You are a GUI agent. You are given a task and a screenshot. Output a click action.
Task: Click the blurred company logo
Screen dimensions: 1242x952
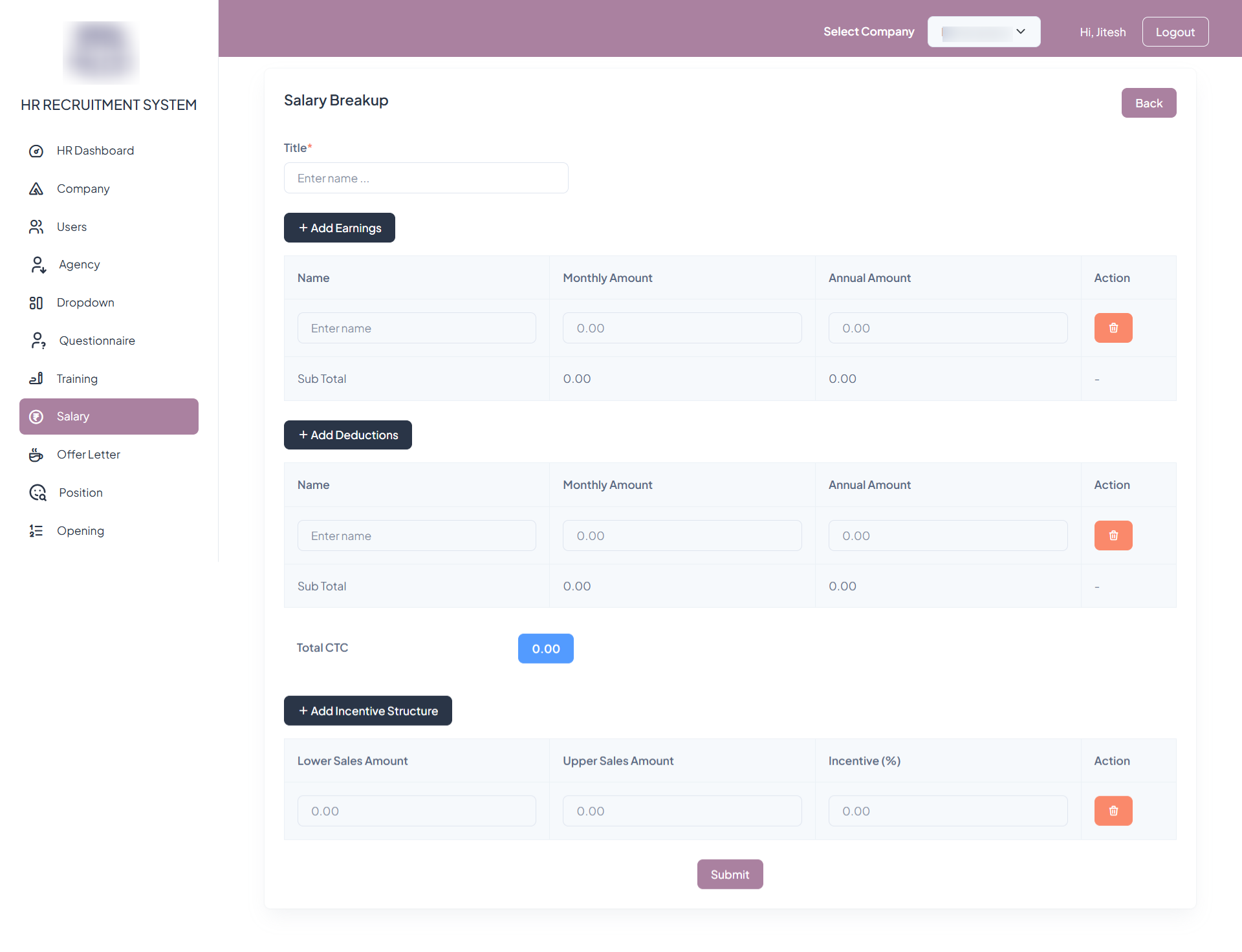[x=101, y=52]
